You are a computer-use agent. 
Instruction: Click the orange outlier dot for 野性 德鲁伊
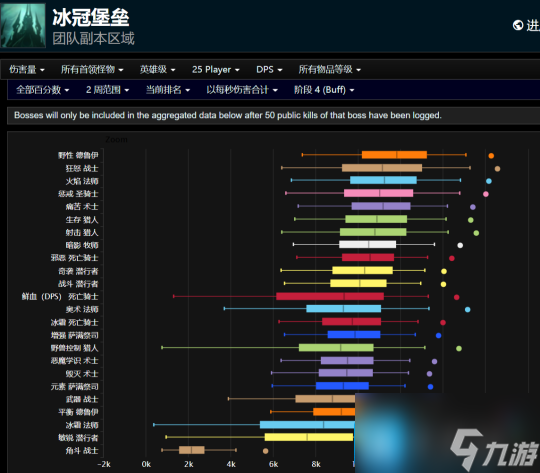point(491,156)
